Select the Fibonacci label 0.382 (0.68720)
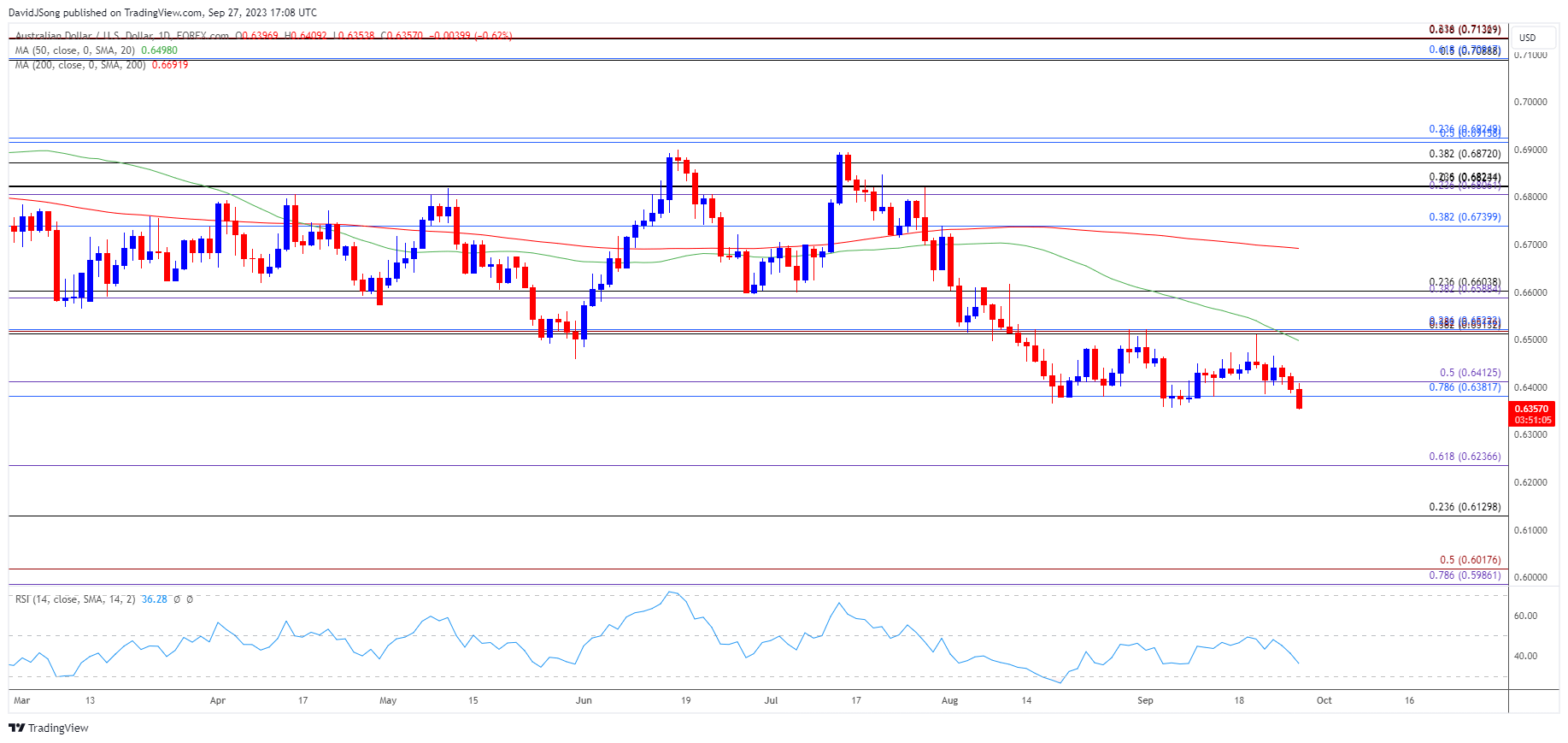The image size is (1568, 743). pyautogui.click(x=1465, y=154)
